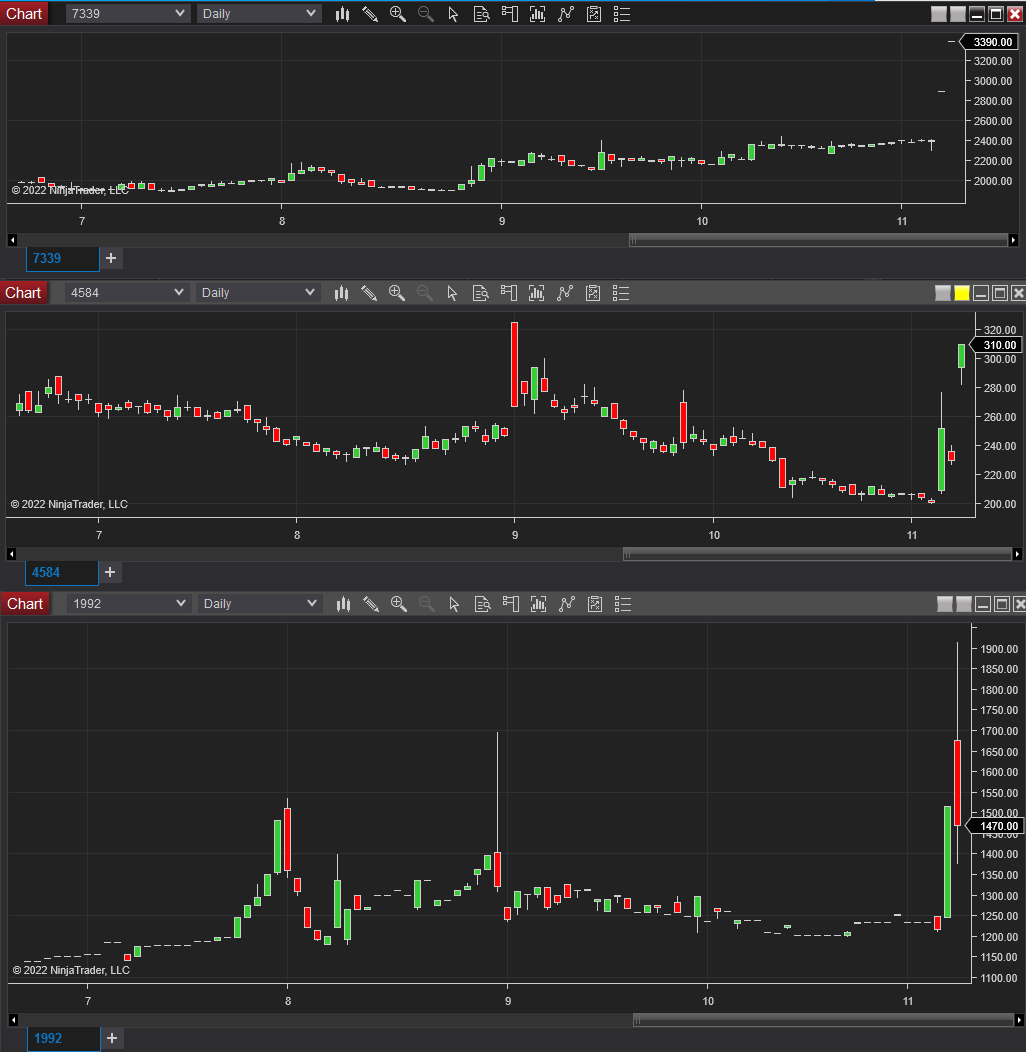The height and width of the screenshot is (1052, 1026).
Task: Show data box in 1992 chart toolbar
Action: coord(482,604)
